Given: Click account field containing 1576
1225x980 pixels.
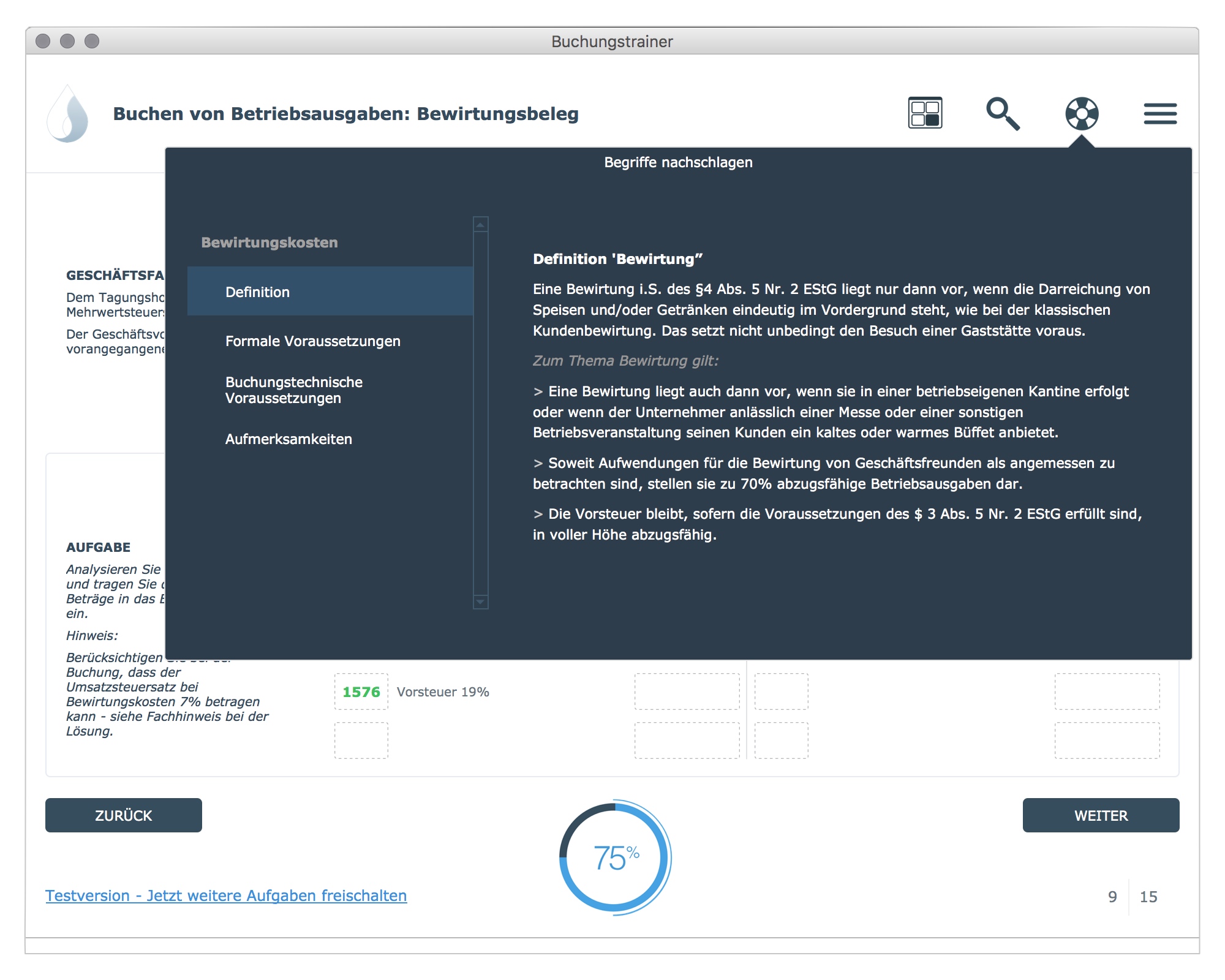Looking at the screenshot, I should coord(361,692).
